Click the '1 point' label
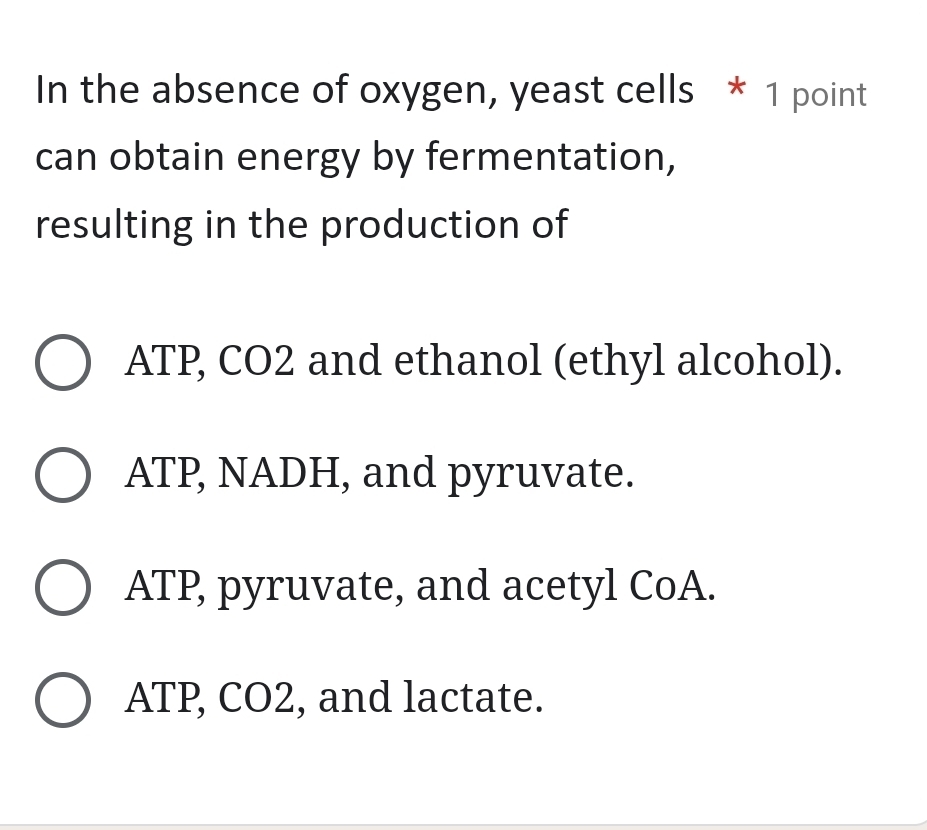Screen dimensions: 927x830 pos(816,95)
